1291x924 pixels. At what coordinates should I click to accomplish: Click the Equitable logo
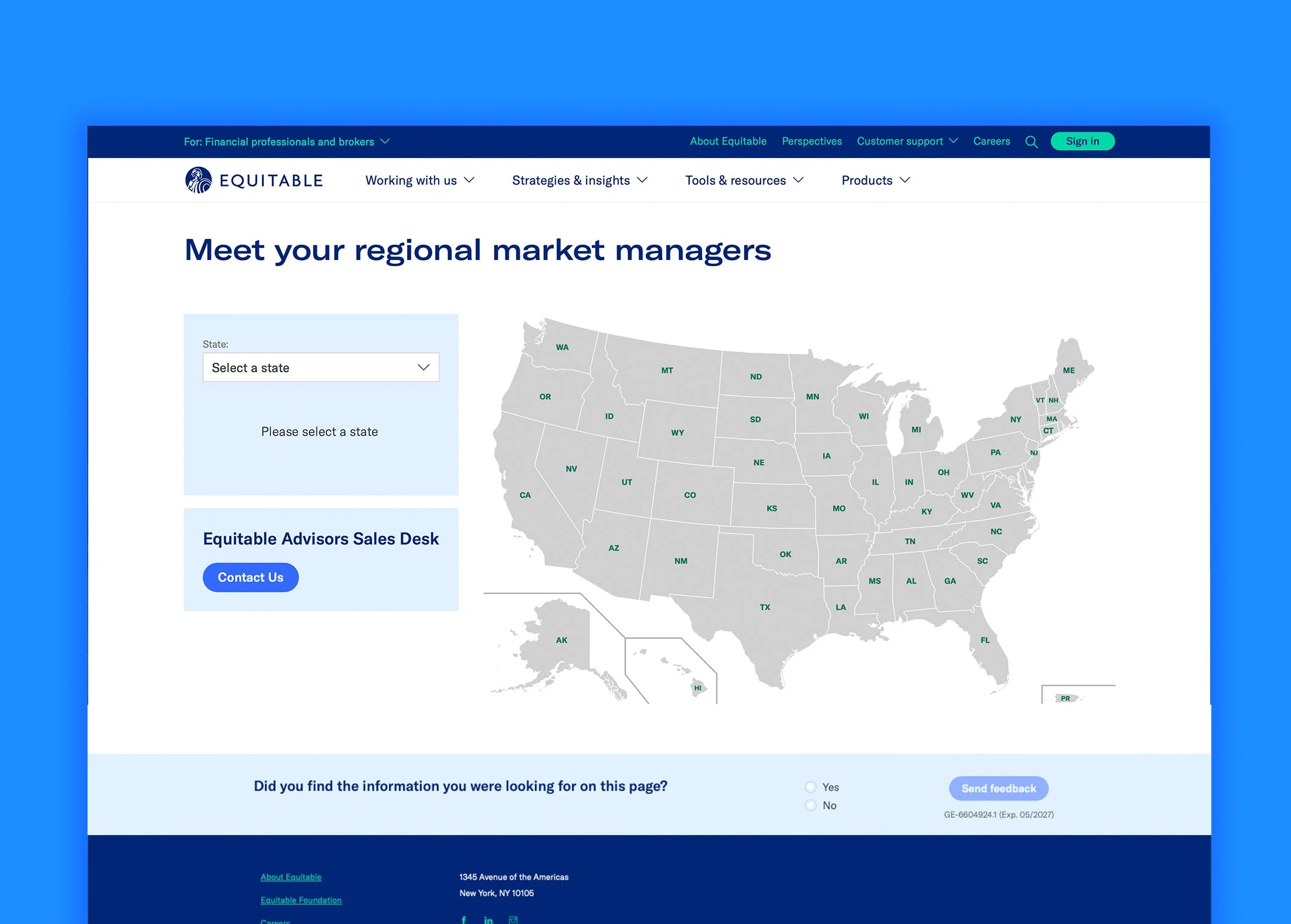254,180
